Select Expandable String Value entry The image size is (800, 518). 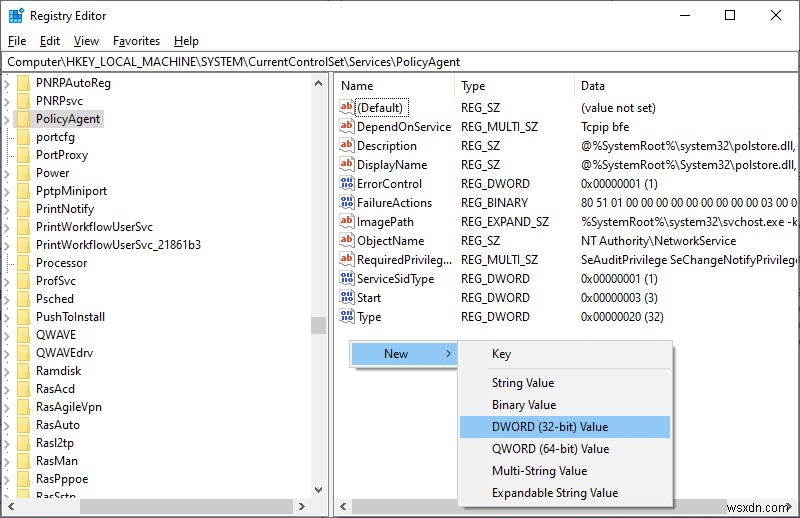click(x=565, y=492)
